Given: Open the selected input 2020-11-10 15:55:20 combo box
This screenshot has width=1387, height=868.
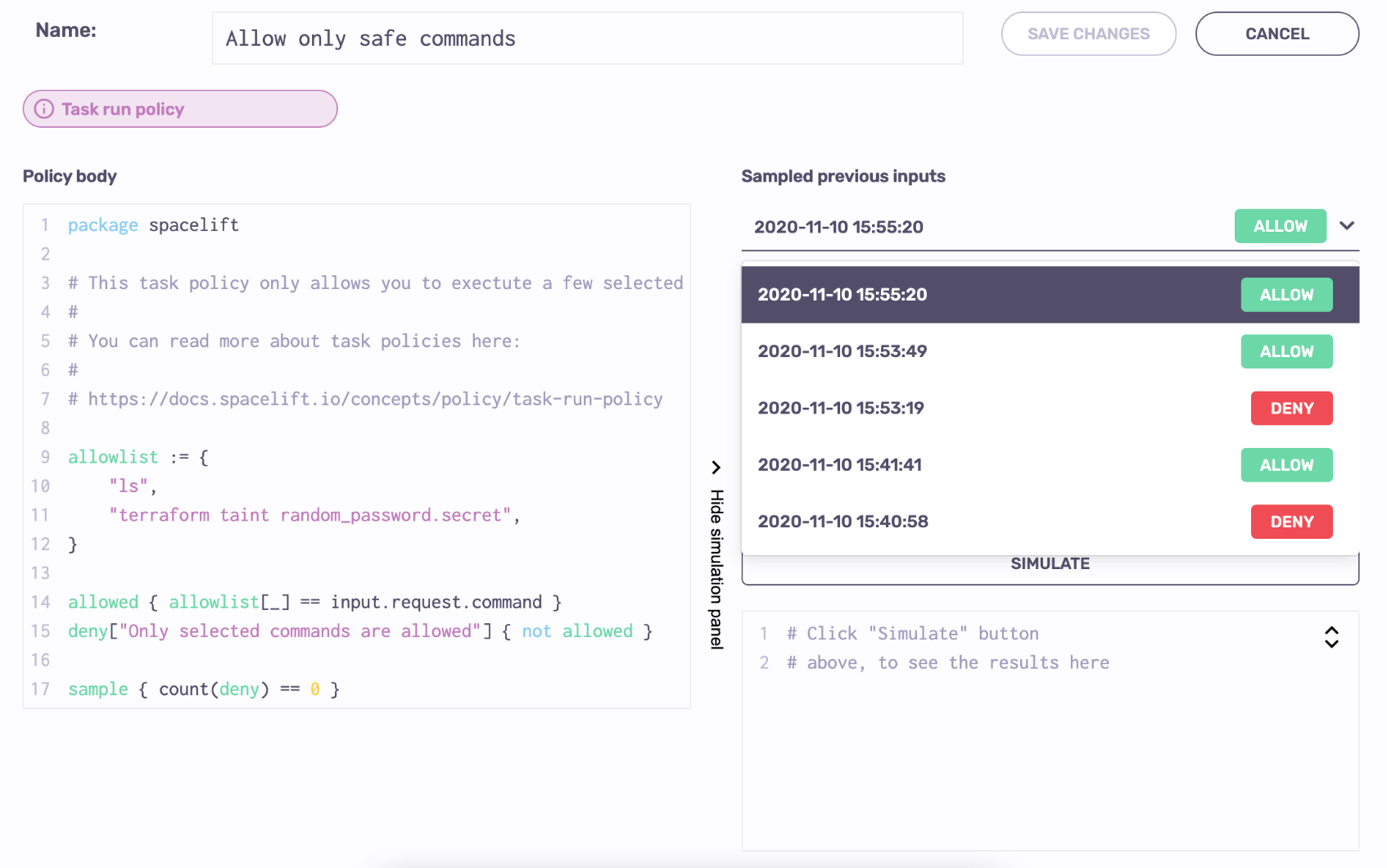Looking at the screenshot, I should [x=983, y=227].
